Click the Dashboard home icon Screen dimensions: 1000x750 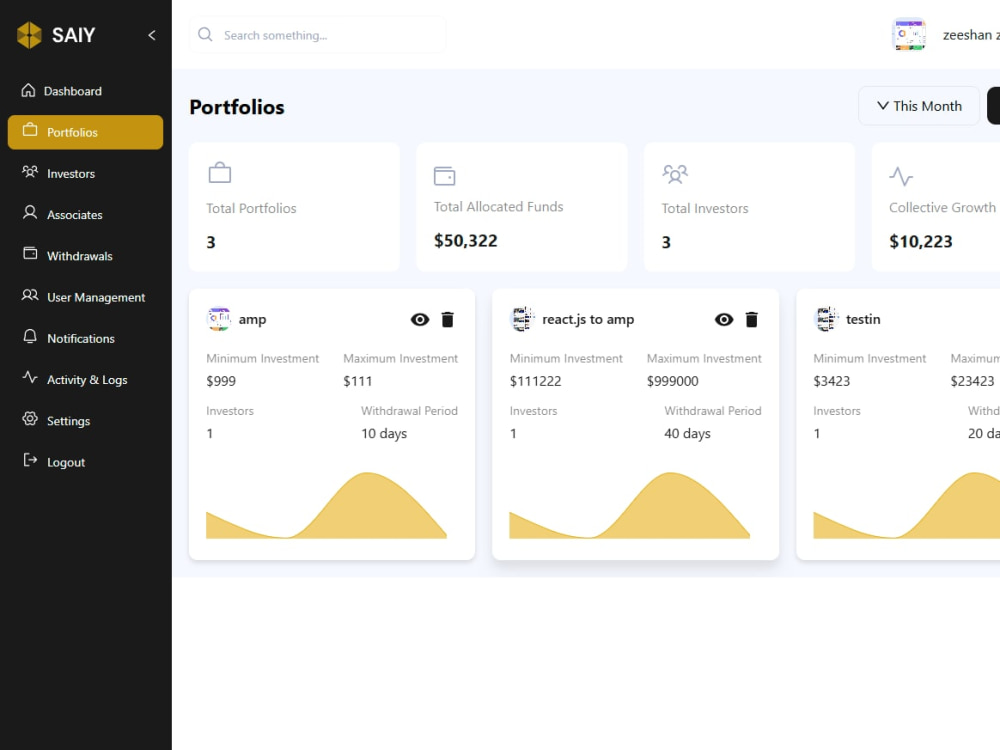28,90
